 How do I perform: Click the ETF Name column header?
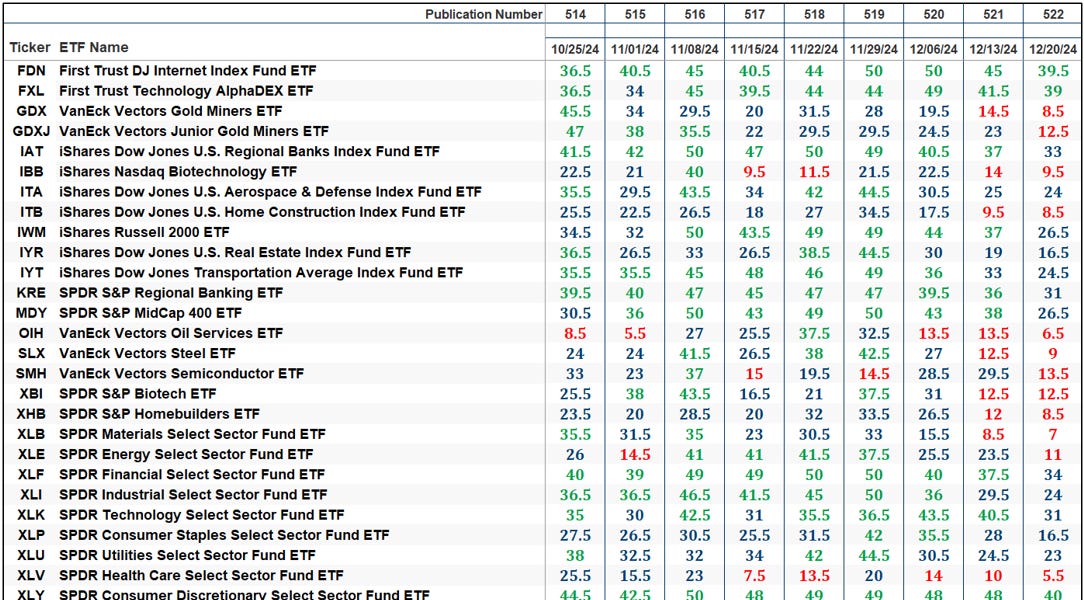coord(94,48)
